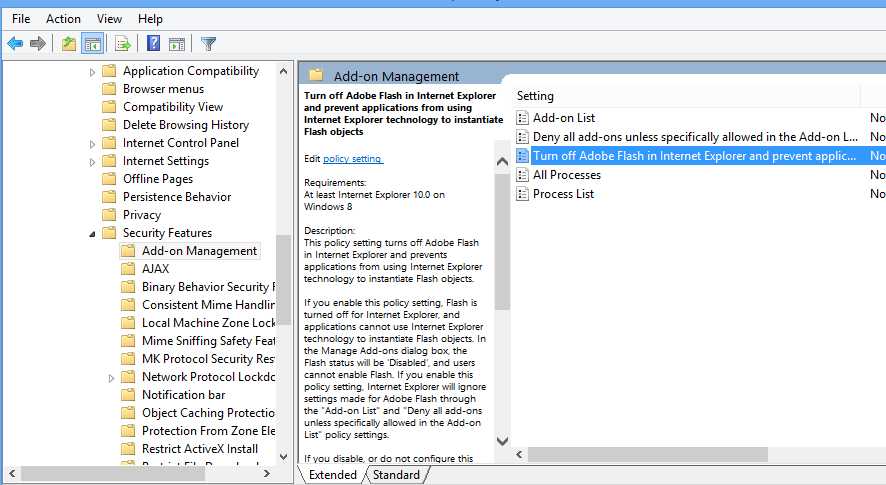Expand the Application Compatibility tree node
The height and width of the screenshot is (485, 886).
tap(92, 72)
